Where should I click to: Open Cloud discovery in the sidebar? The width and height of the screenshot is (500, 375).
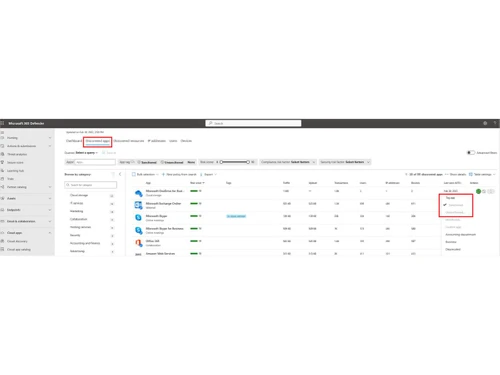point(17,241)
